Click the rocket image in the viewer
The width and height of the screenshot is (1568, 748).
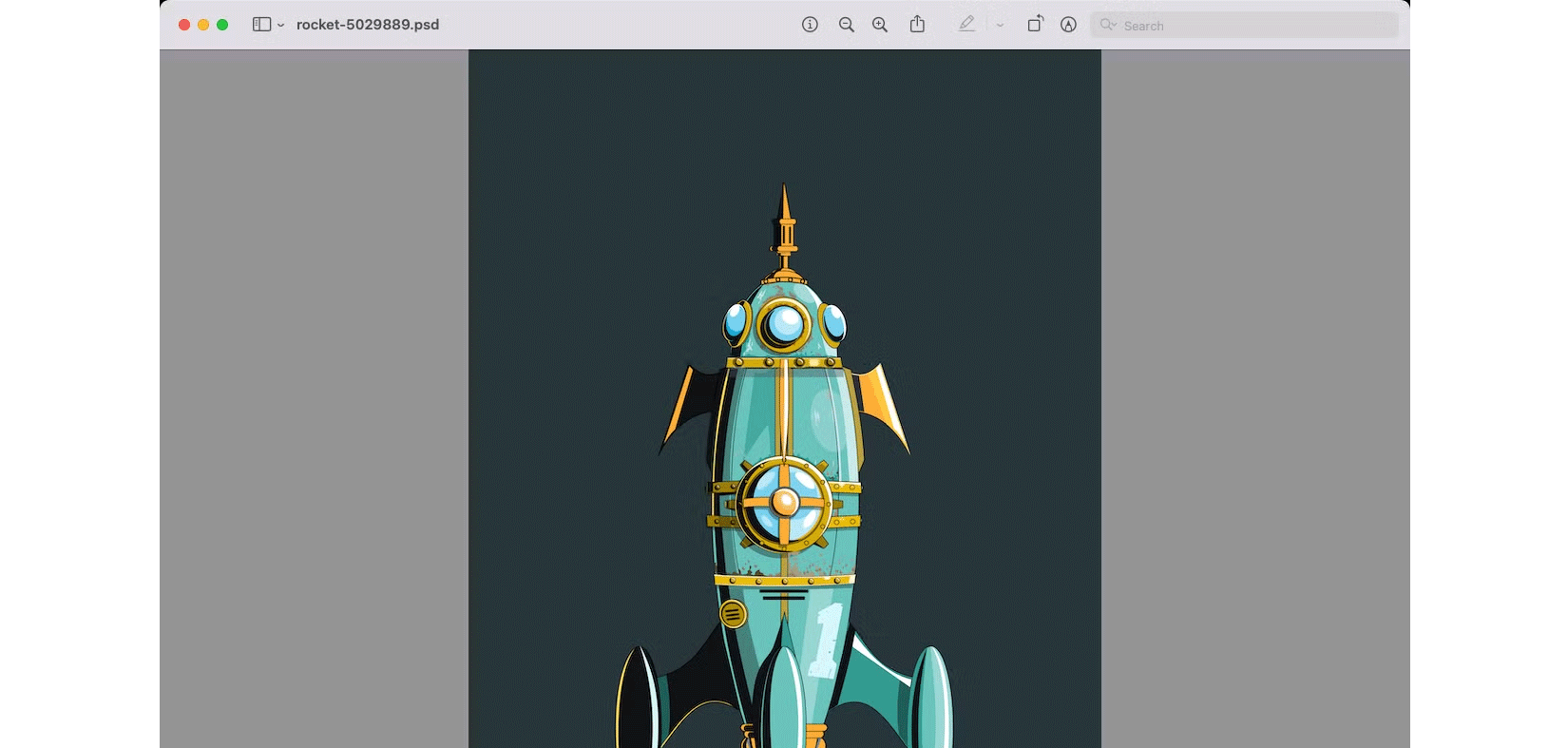785,399
